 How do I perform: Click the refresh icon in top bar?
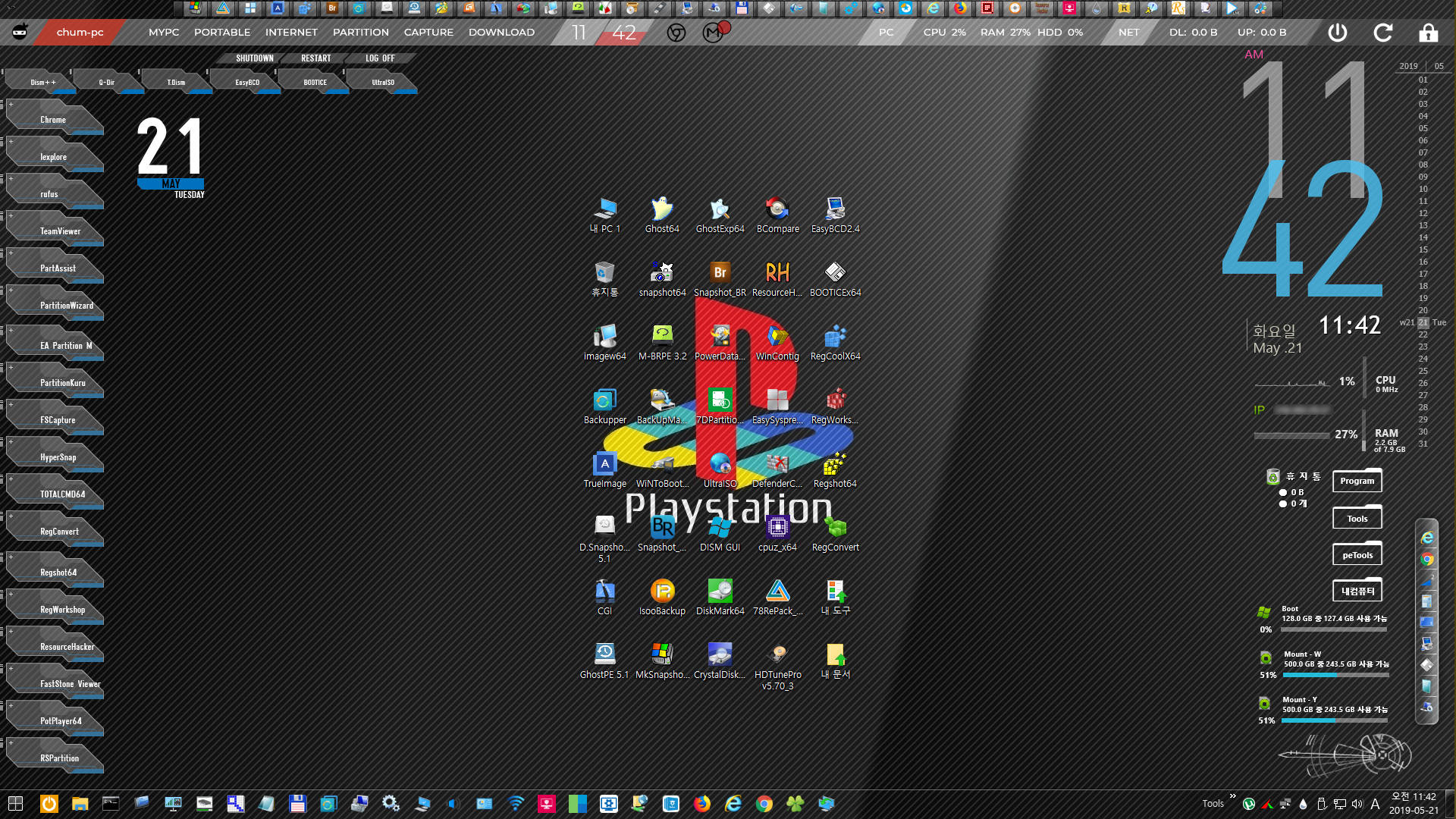pos(1383,33)
